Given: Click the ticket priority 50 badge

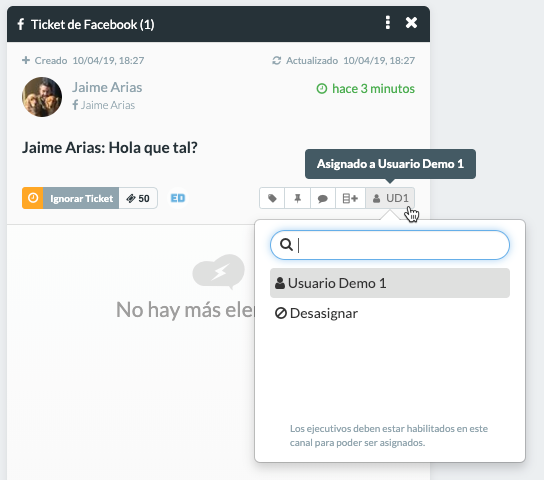Looking at the screenshot, I should (x=138, y=198).
